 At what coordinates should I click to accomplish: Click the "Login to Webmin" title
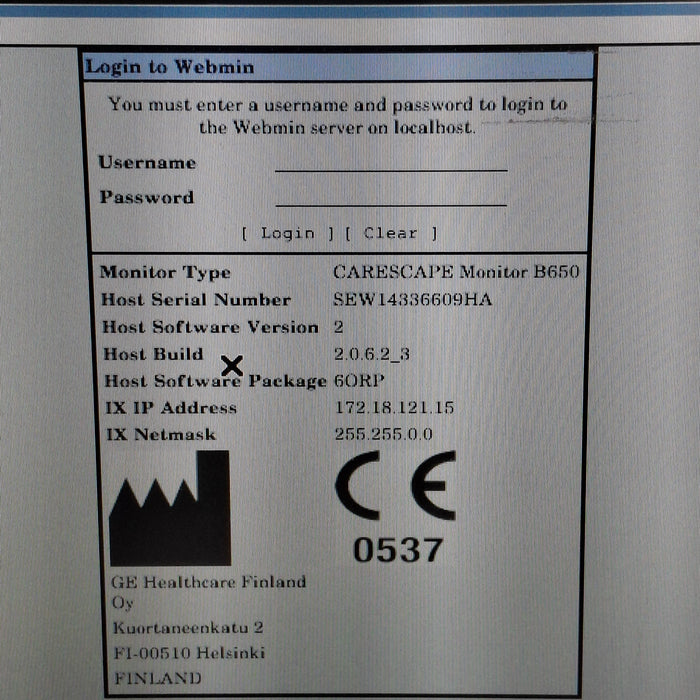170,67
